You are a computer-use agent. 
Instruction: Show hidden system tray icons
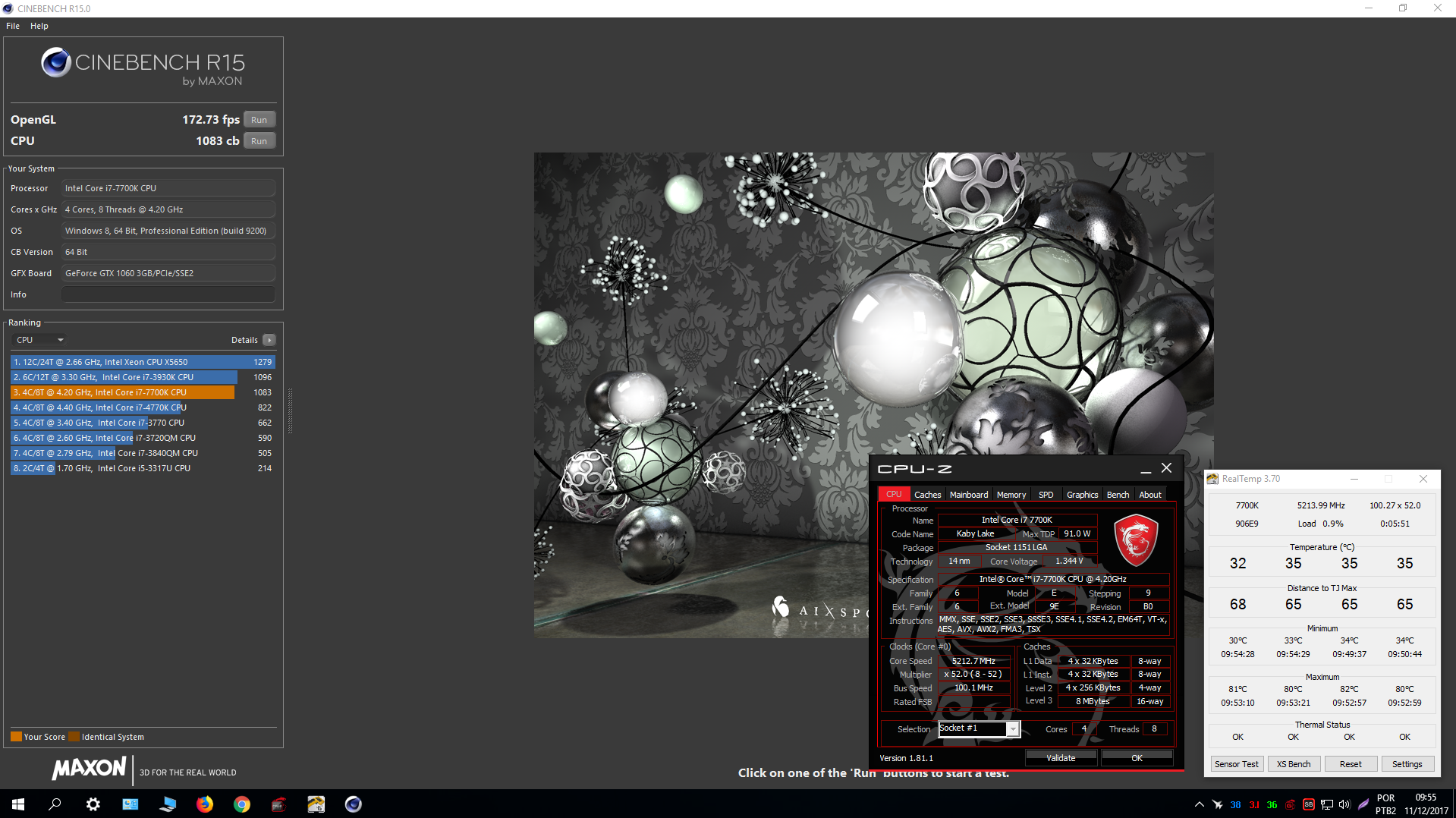[x=1199, y=804]
